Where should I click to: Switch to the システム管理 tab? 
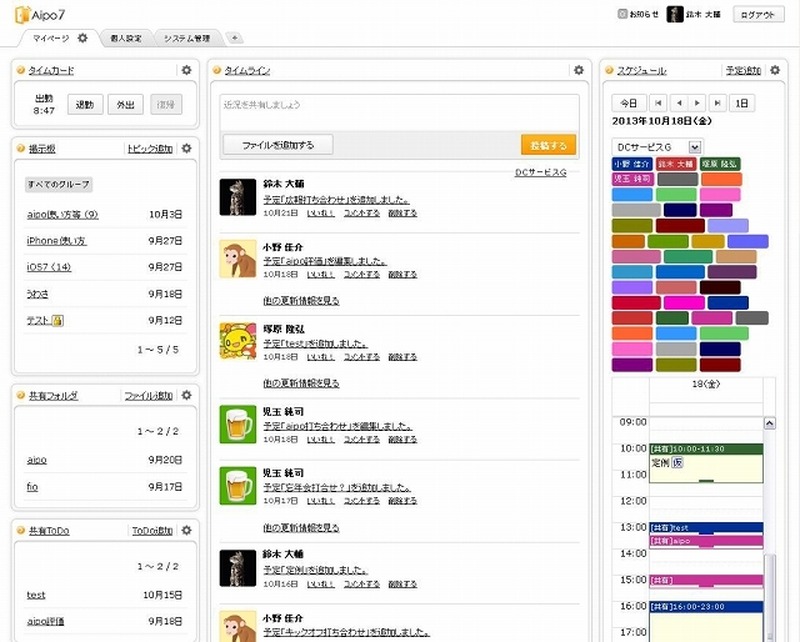pyautogui.click(x=187, y=38)
